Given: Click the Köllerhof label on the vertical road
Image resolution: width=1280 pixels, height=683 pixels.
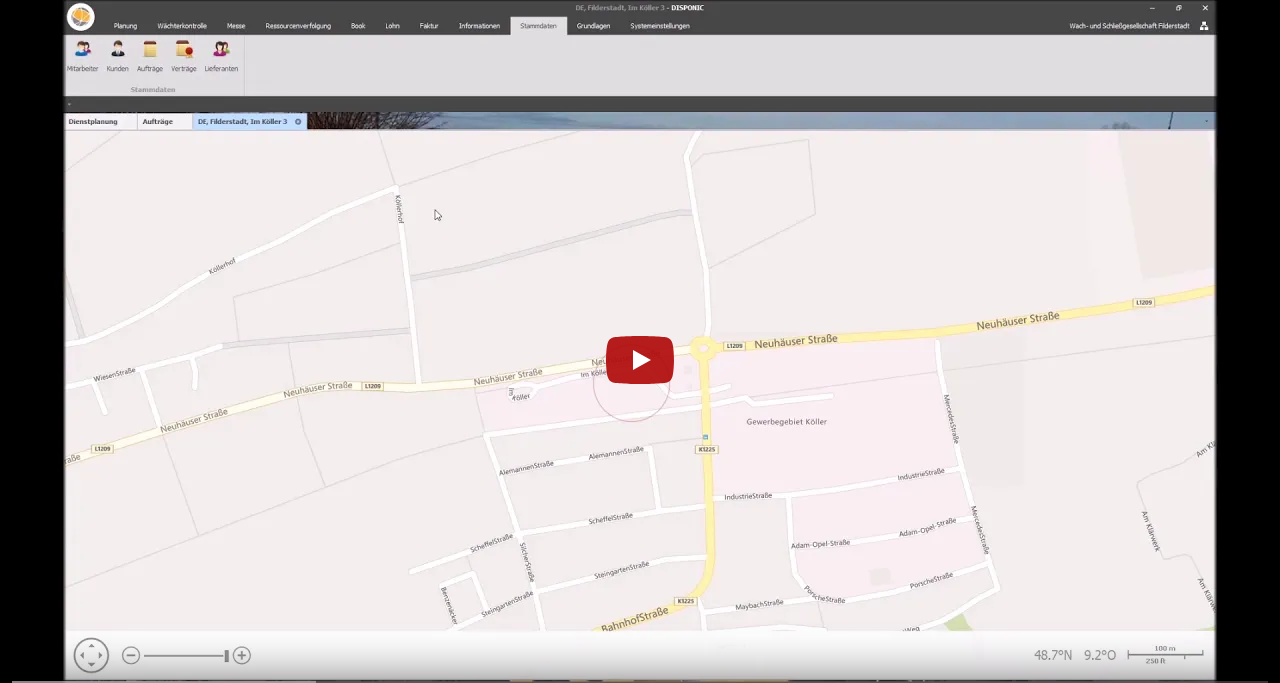Looking at the screenshot, I should [x=399, y=209].
